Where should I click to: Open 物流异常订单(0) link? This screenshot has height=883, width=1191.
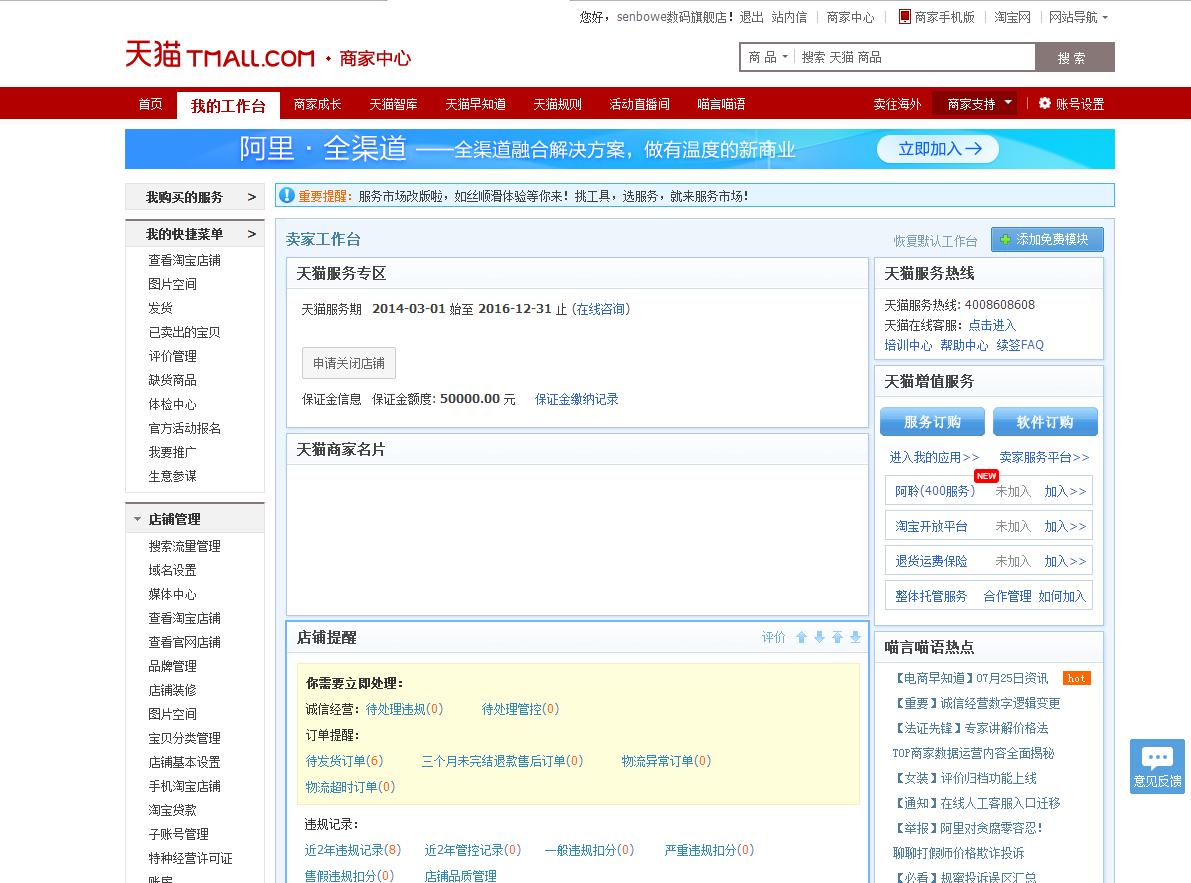click(x=666, y=761)
